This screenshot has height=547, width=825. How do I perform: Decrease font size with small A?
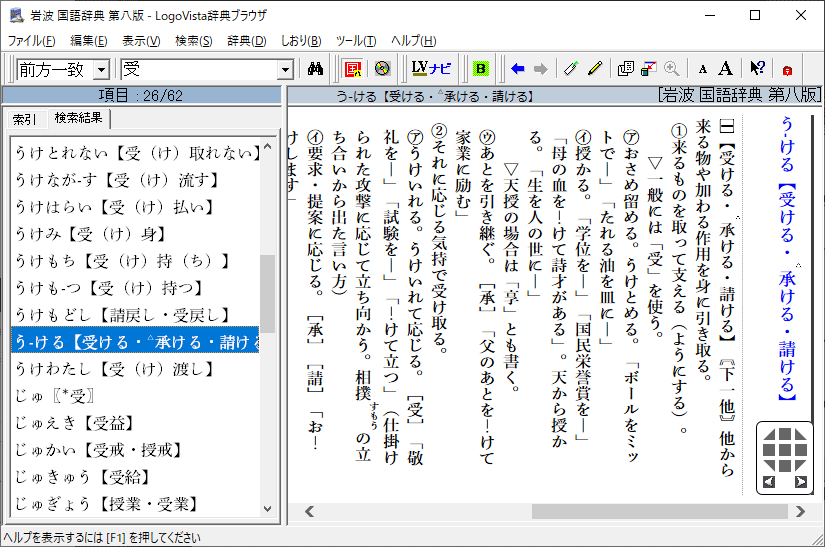[702, 69]
